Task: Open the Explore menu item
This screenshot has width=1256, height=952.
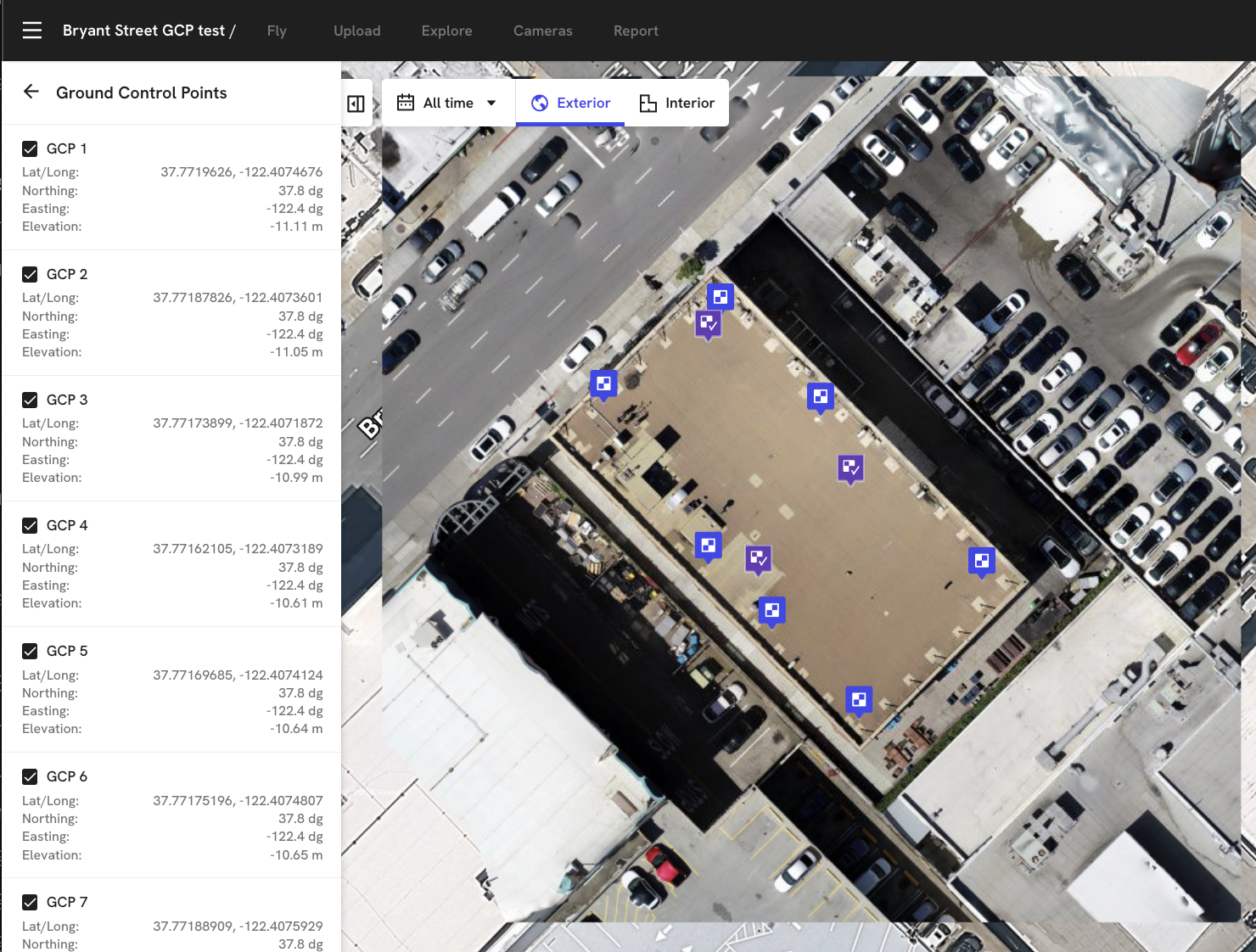Action: (x=446, y=31)
